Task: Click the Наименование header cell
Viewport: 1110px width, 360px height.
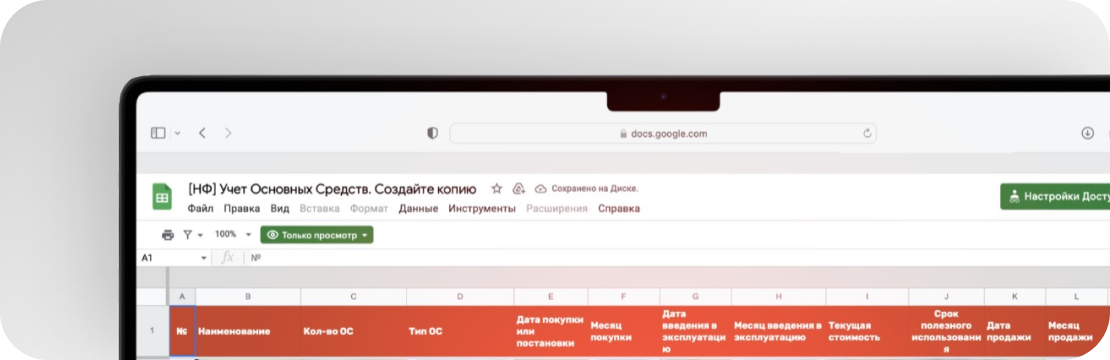Action: tap(248, 330)
